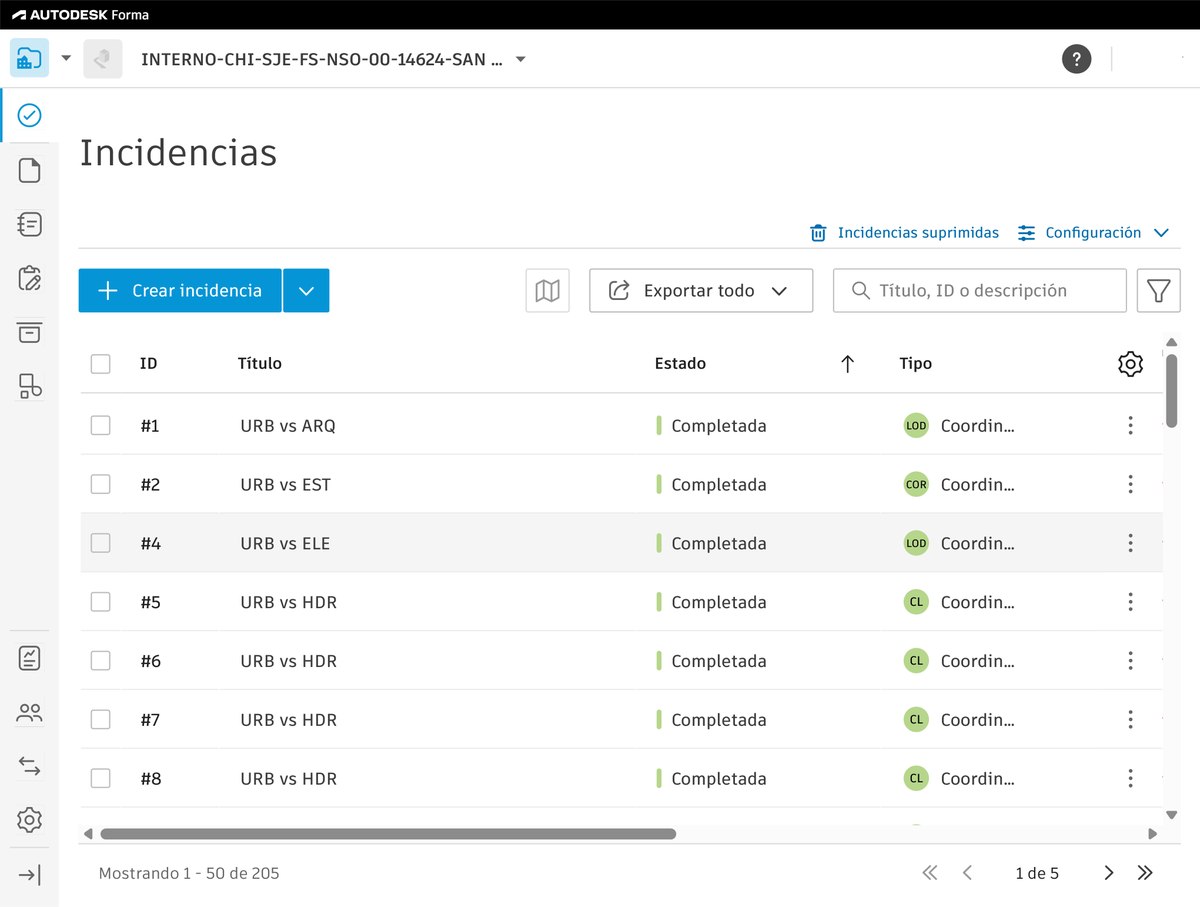Open the Help question mark icon

[x=1076, y=58]
